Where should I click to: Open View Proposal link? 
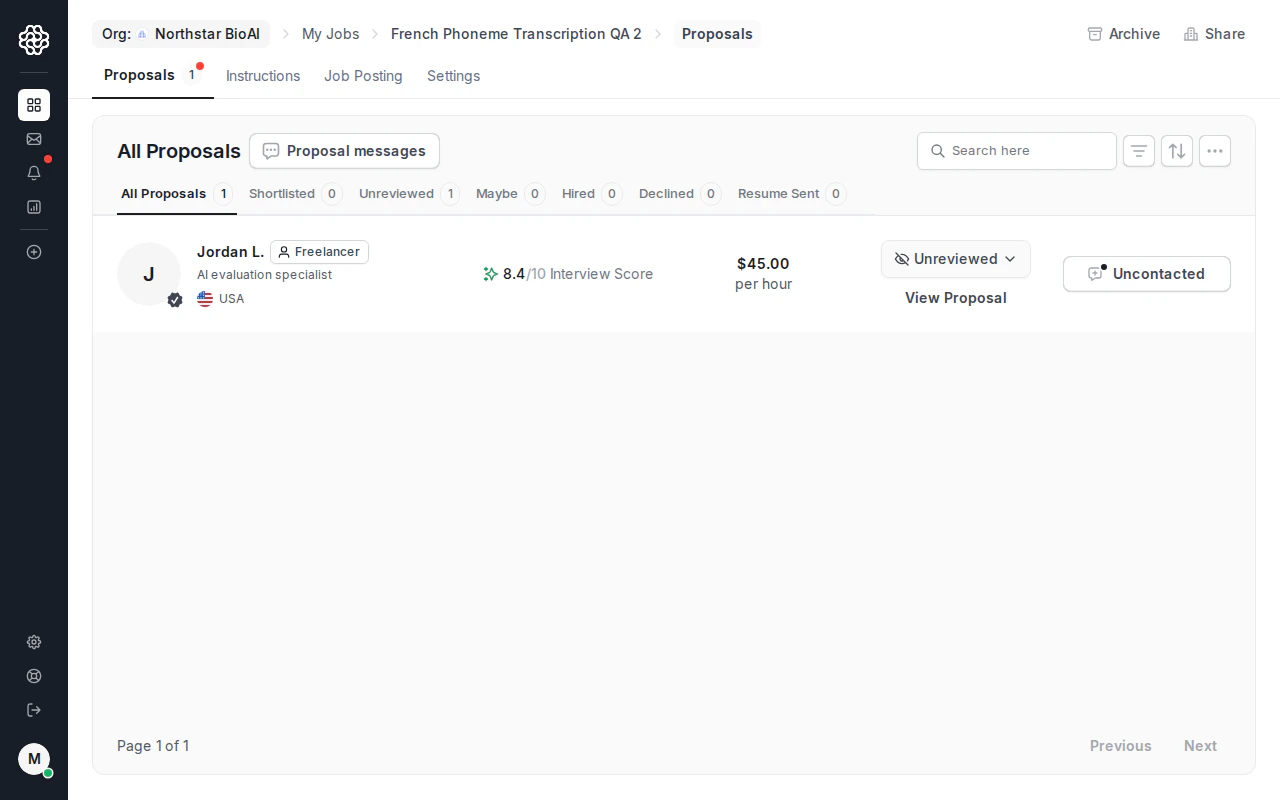[956, 298]
